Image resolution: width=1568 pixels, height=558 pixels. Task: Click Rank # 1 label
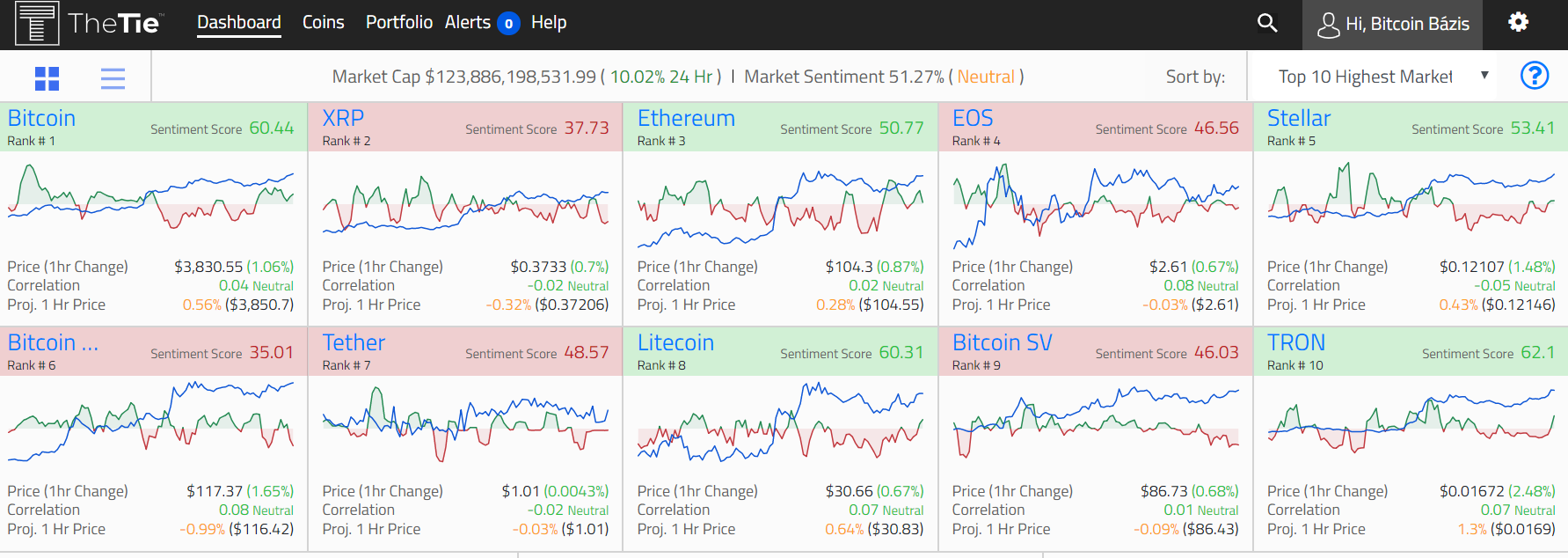tap(31, 141)
